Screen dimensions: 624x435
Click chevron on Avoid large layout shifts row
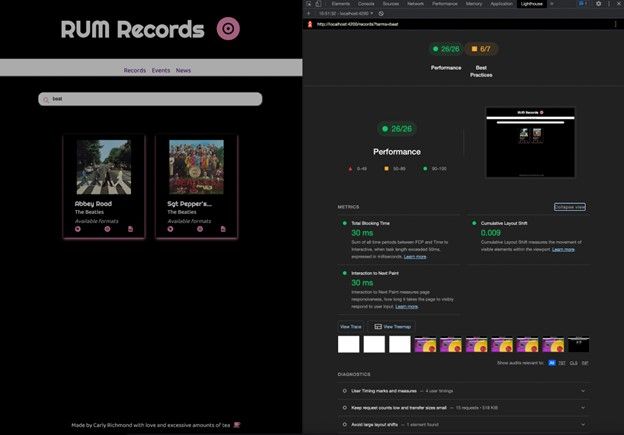pos(583,425)
